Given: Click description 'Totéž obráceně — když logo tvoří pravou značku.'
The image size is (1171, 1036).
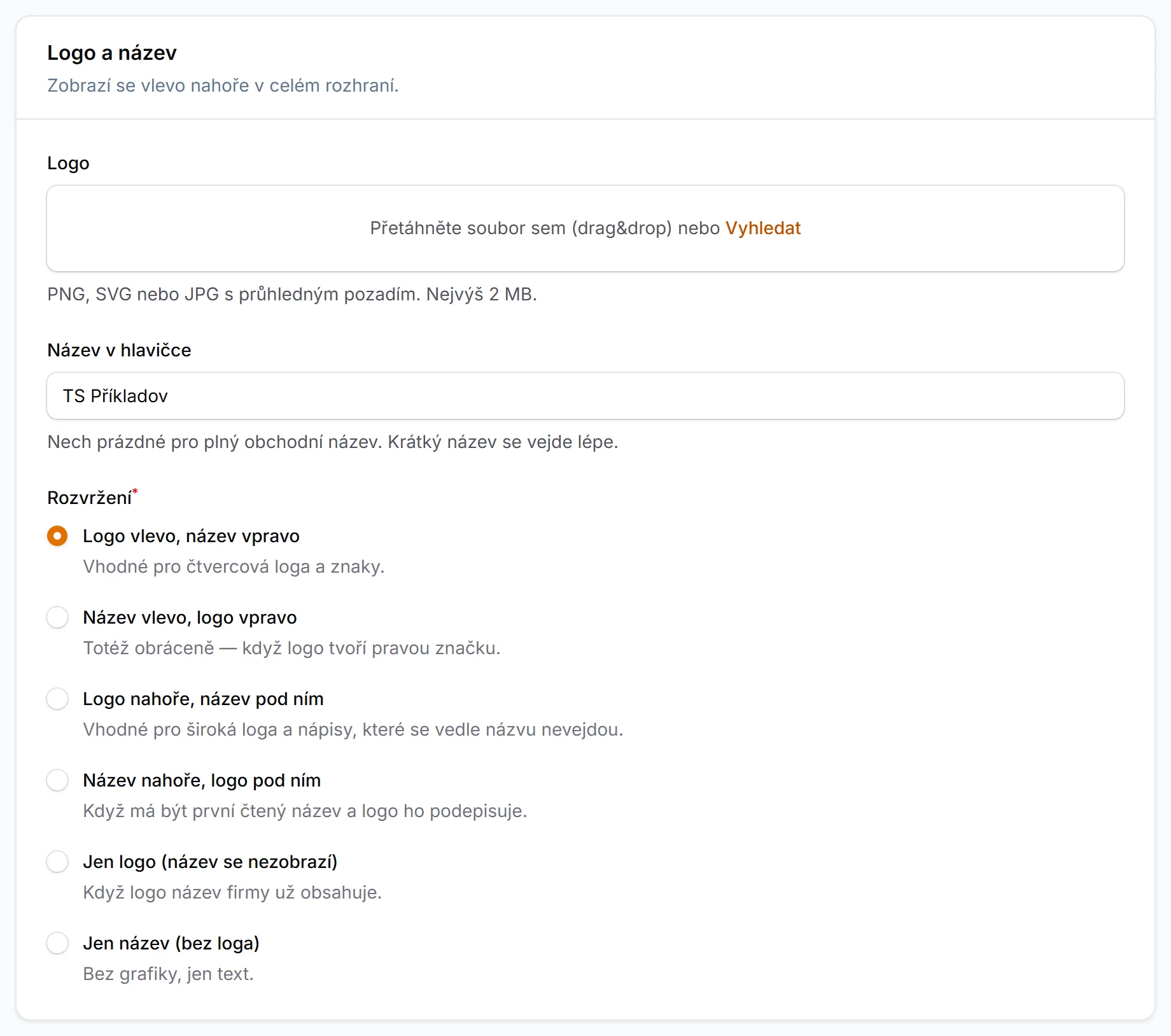Looking at the screenshot, I should pos(291,648).
